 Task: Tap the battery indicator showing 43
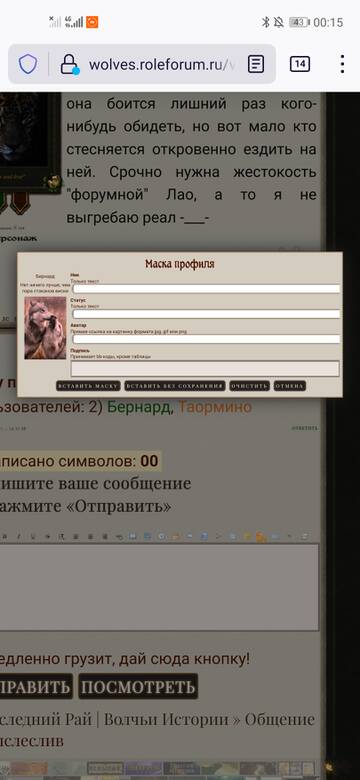(x=299, y=22)
